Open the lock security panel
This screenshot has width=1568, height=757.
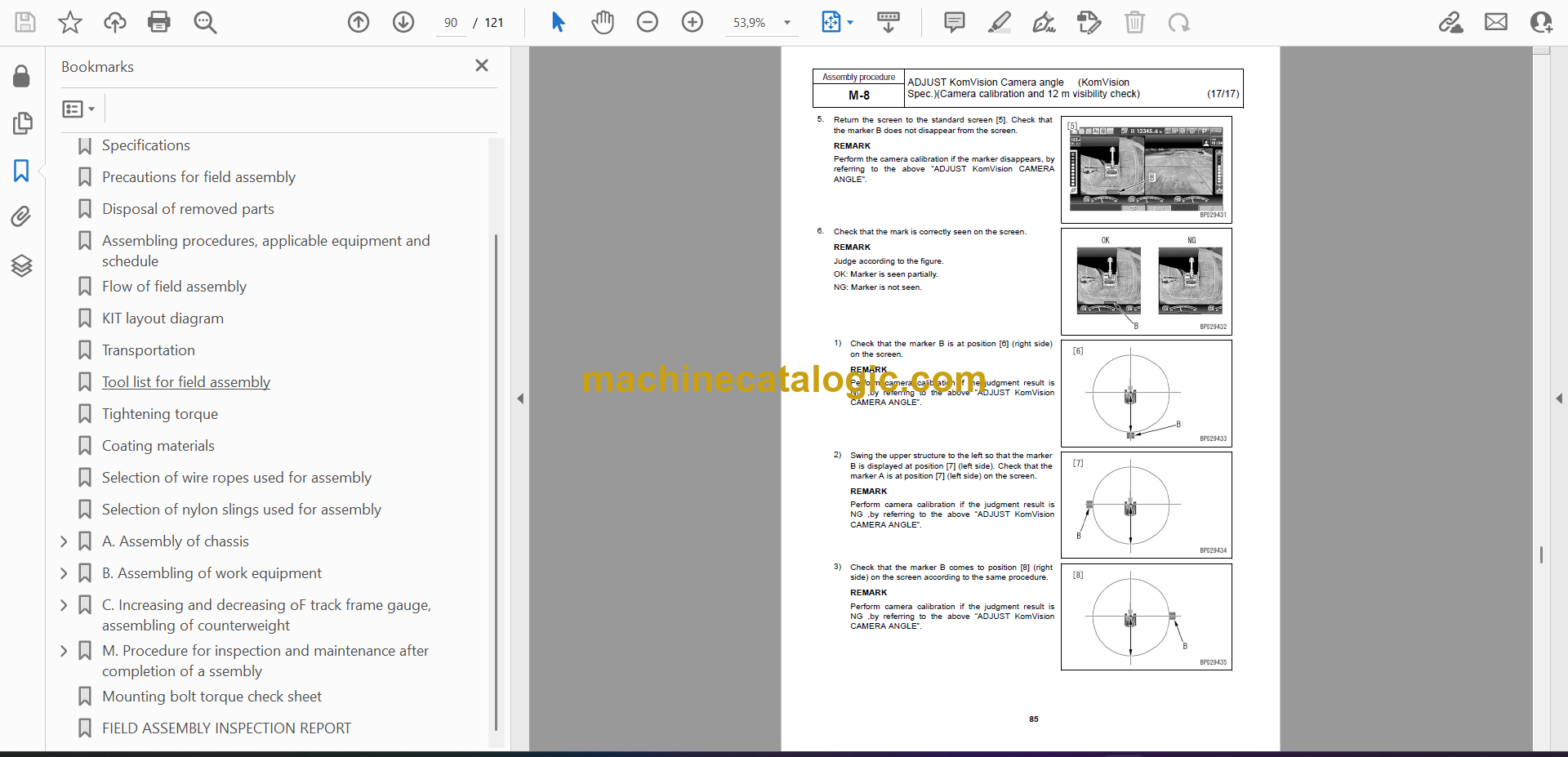(x=22, y=76)
